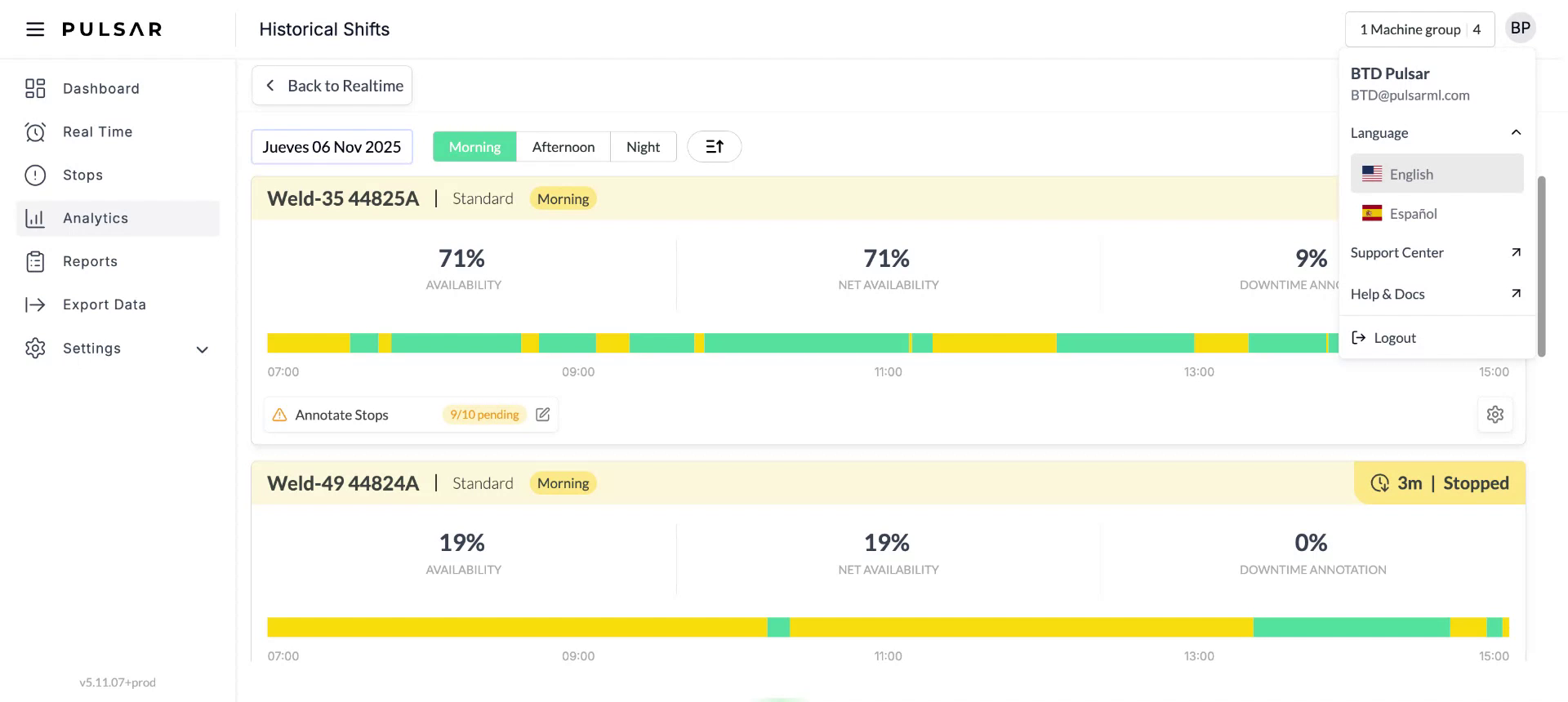Image resolution: width=1568 pixels, height=702 pixels.
Task: Click the hamburger menu icon
Action: tap(35, 29)
